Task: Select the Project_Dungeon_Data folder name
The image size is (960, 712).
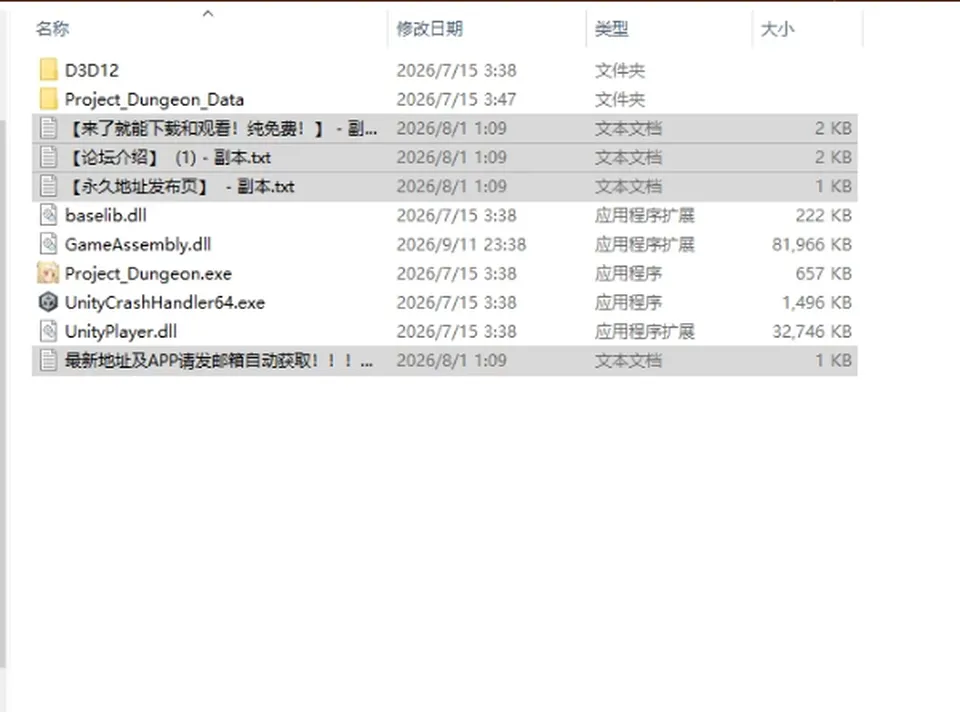Action: (x=154, y=99)
